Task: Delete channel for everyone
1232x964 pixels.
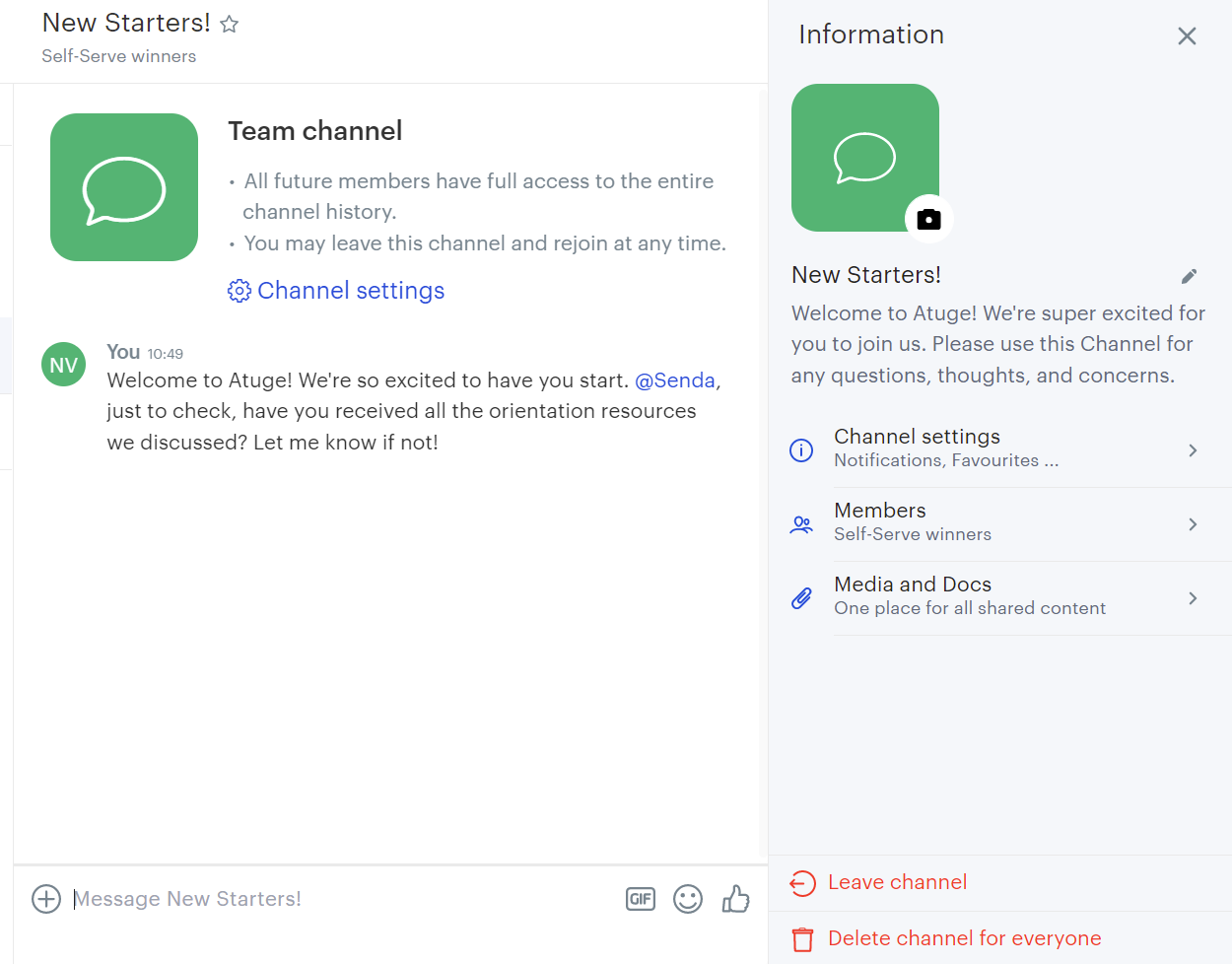Action: [x=964, y=938]
